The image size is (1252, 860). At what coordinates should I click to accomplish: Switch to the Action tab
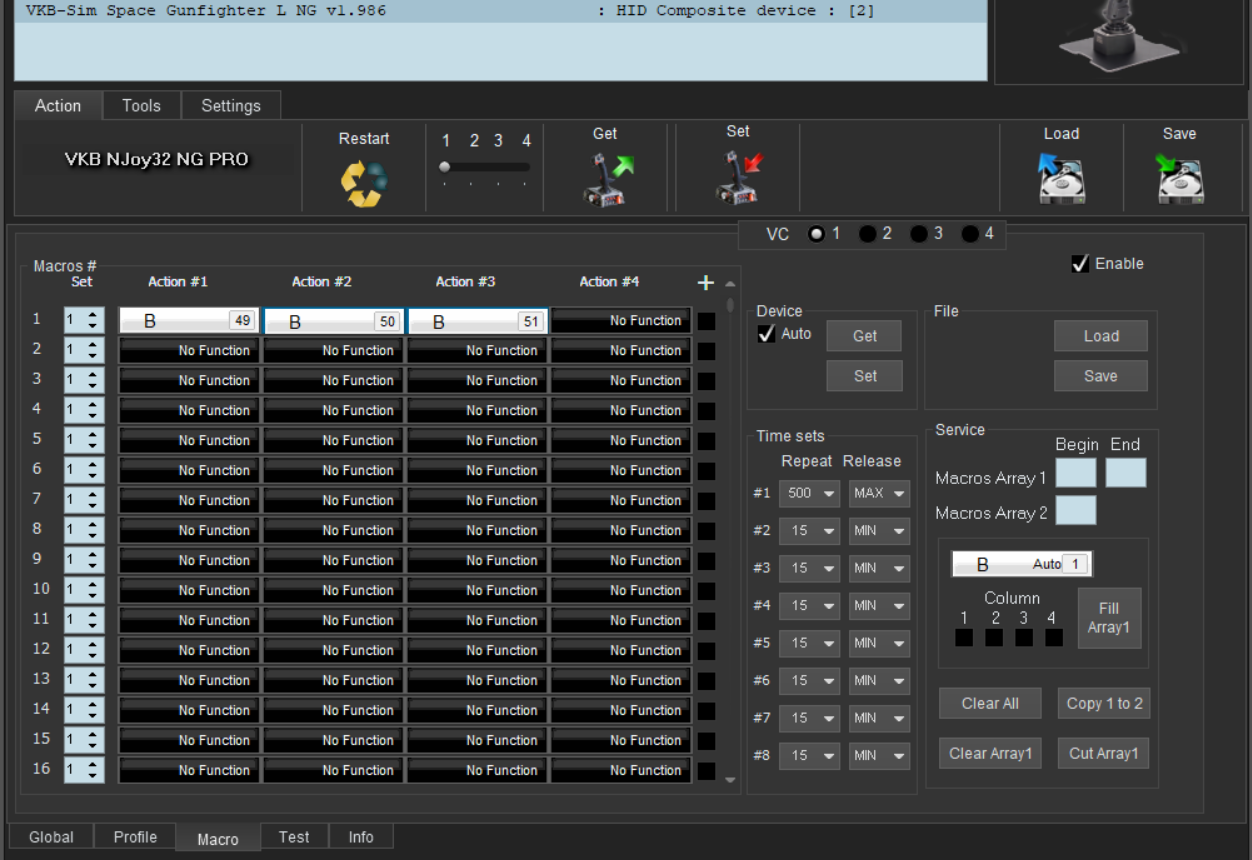point(58,106)
